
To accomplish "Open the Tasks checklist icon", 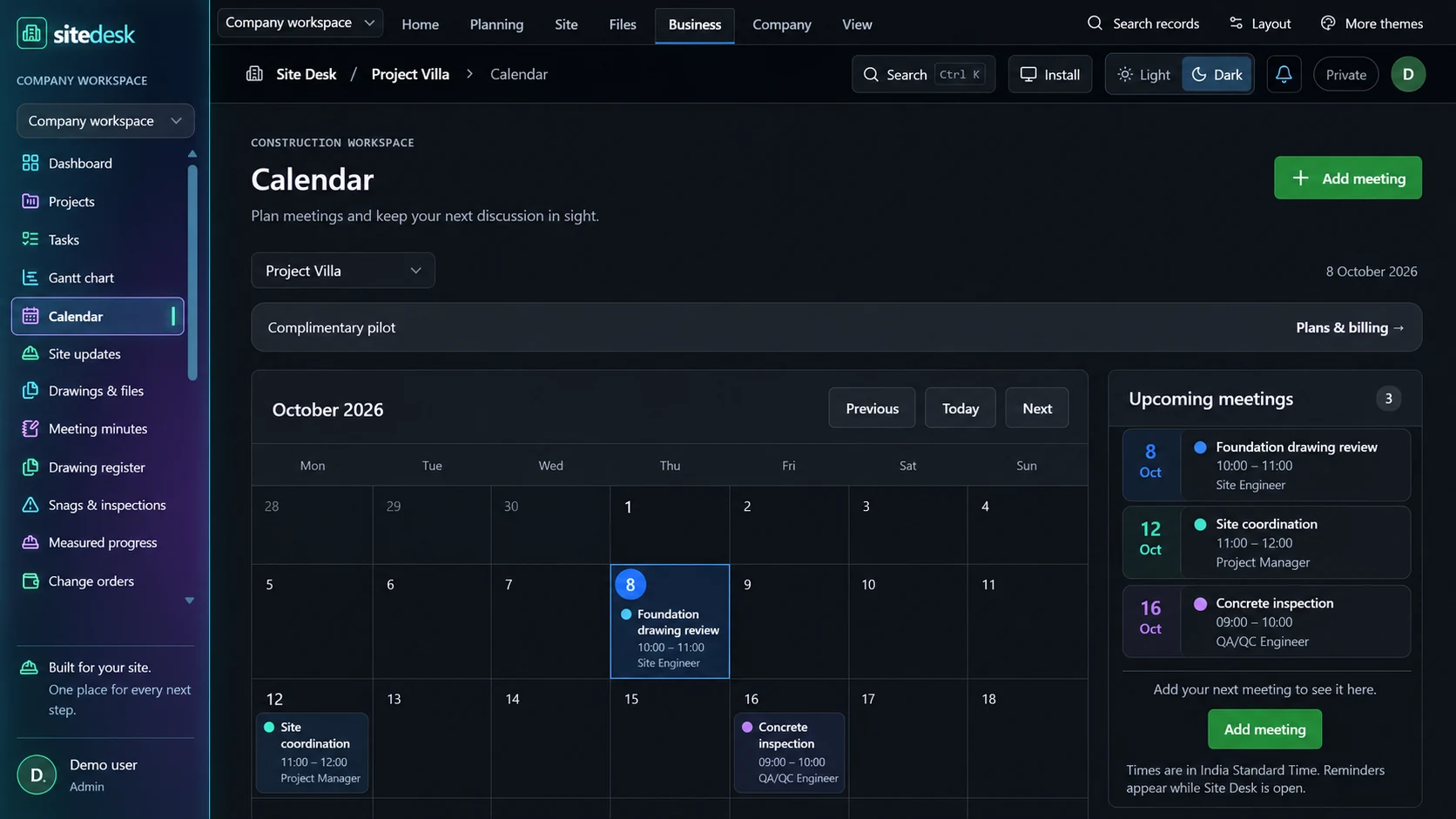I will pyautogui.click(x=30, y=239).
